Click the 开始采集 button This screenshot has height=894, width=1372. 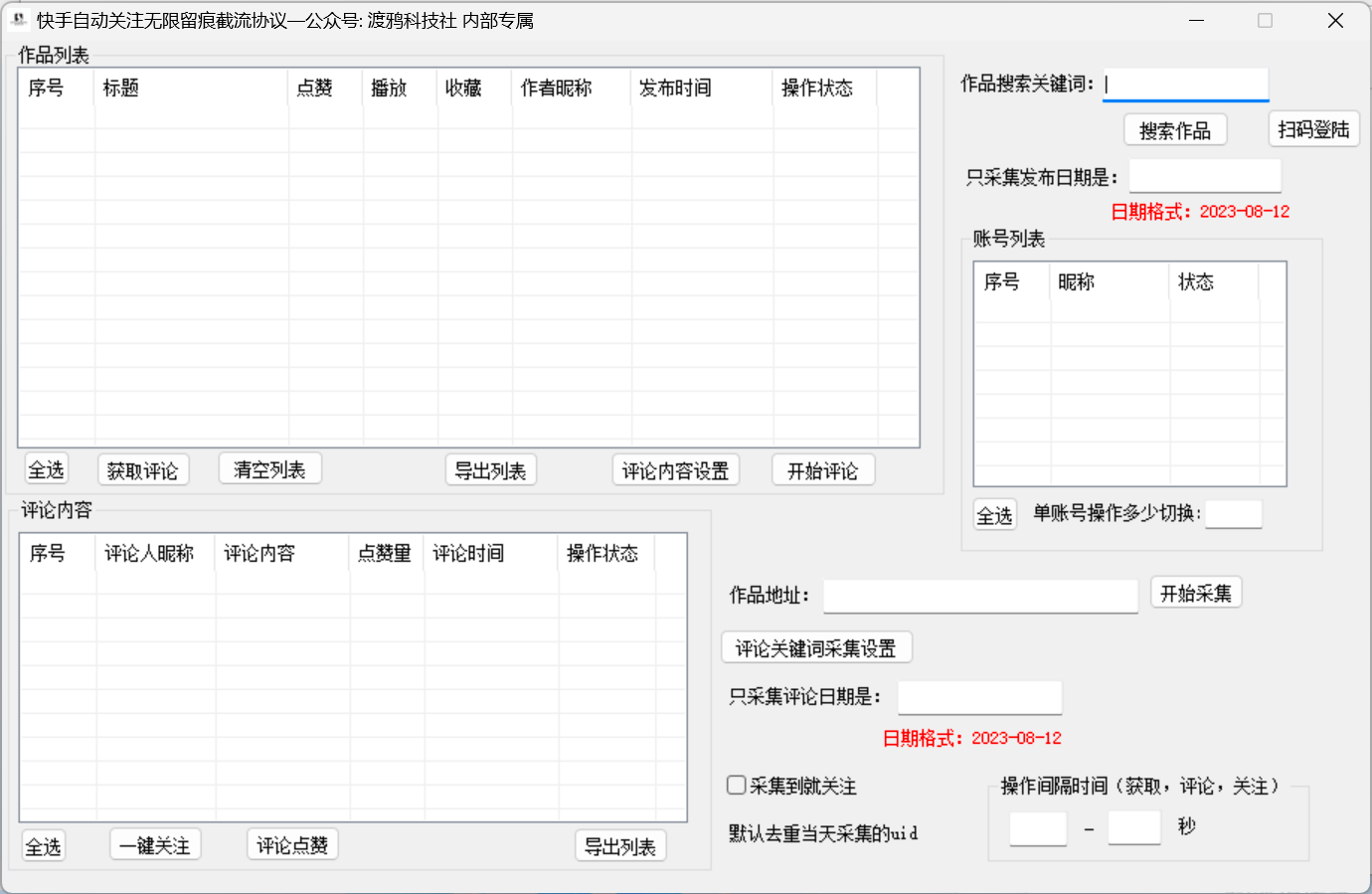tap(1196, 592)
